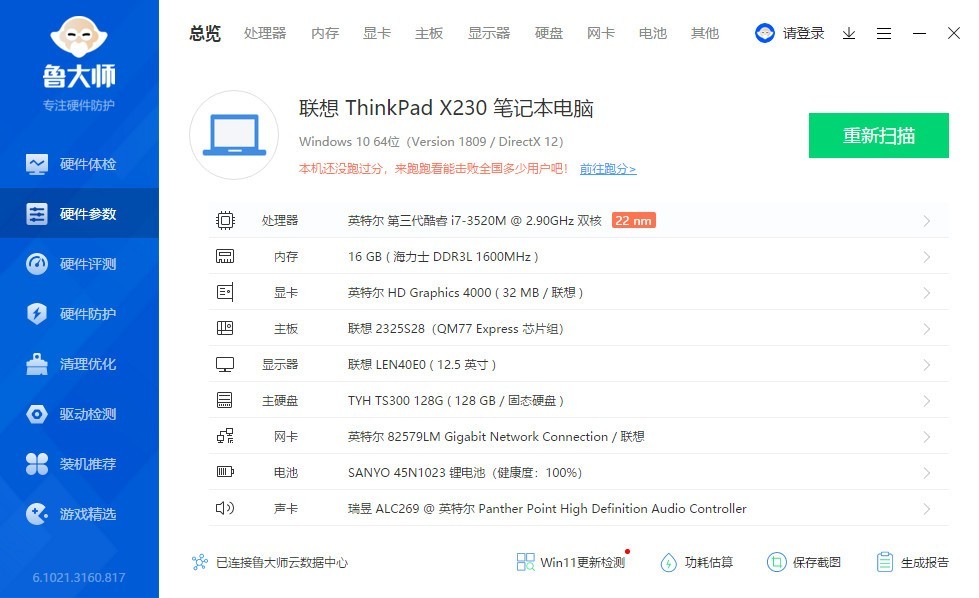The height and width of the screenshot is (598, 979).
Task: Open the hamburger menu at top right
Action: click(883, 33)
